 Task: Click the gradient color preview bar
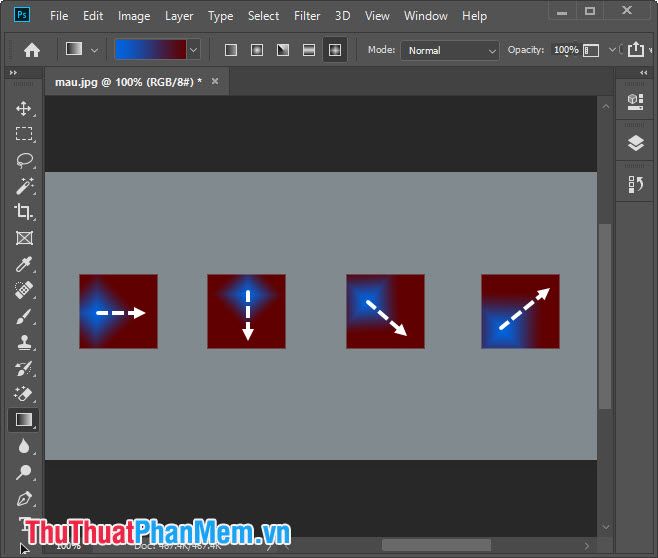point(150,50)
